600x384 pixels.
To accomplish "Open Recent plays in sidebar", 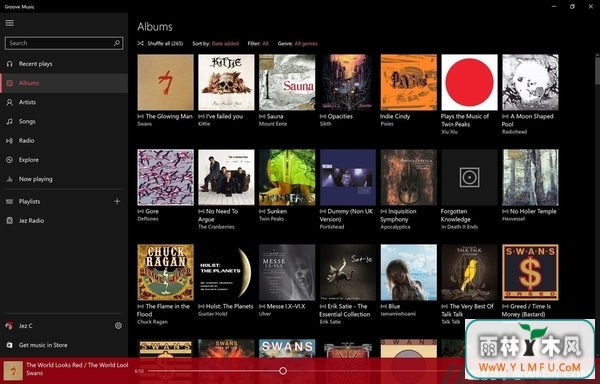I will [64, 64].
